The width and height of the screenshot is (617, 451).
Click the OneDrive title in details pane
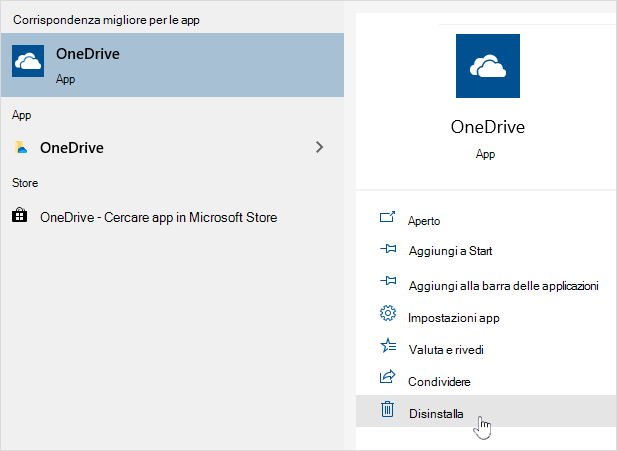488,127
